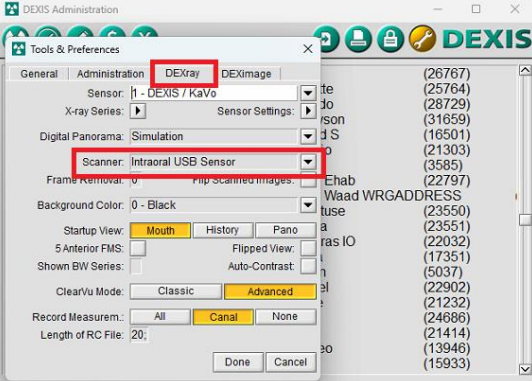532x381 pixels.
Task: Open the Digital Panorama dropdown arrow
Action: (x=308, y=136)
